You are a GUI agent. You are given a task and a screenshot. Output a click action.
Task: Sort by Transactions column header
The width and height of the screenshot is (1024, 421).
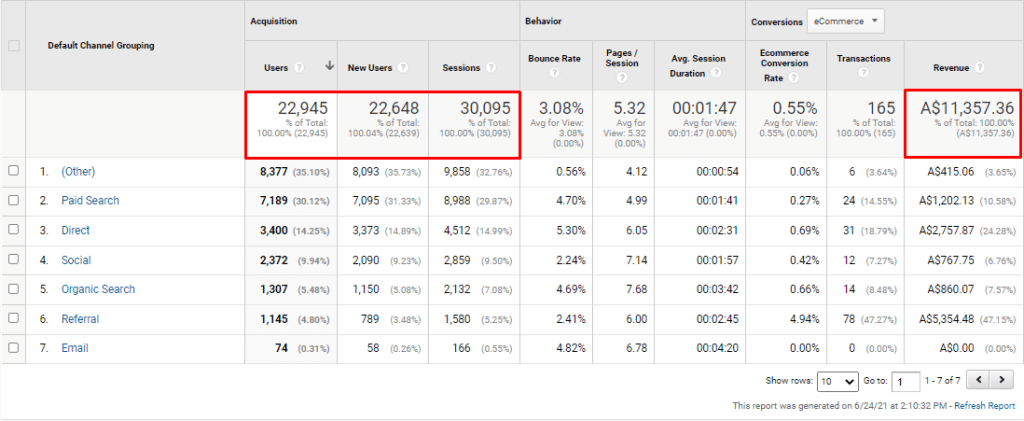click(x=863, y=58)
